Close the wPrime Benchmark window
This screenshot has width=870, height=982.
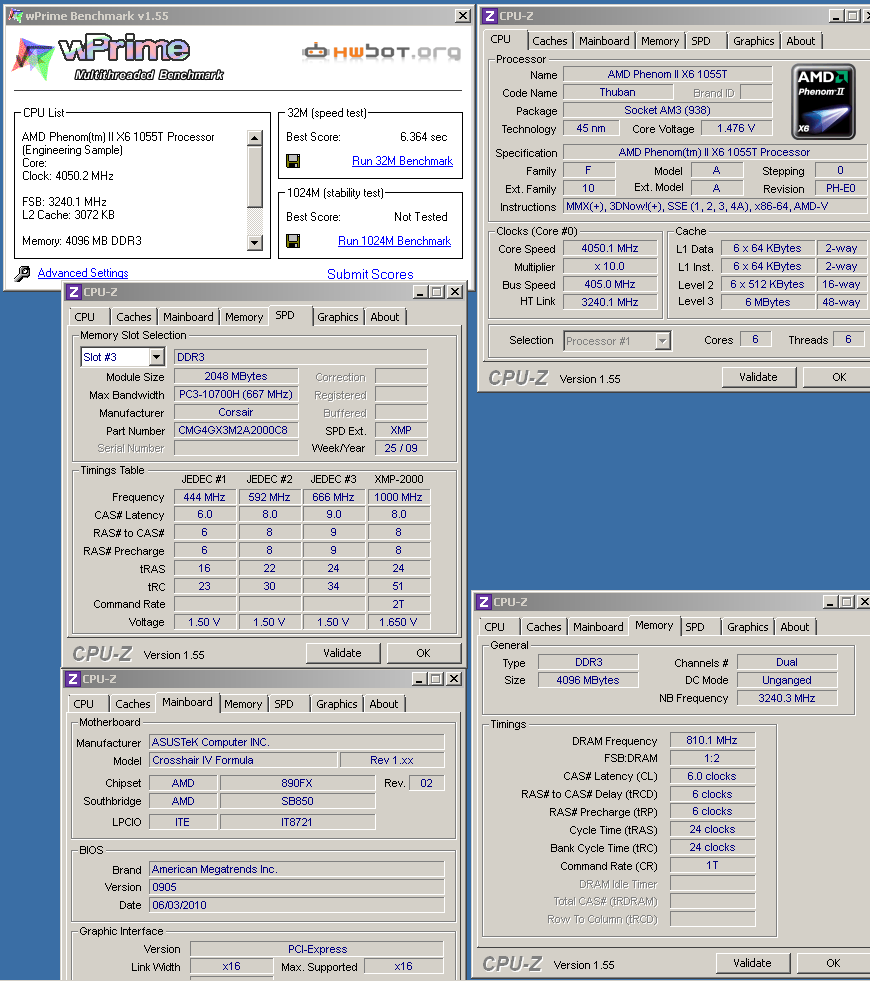click(x=462, y=16)
